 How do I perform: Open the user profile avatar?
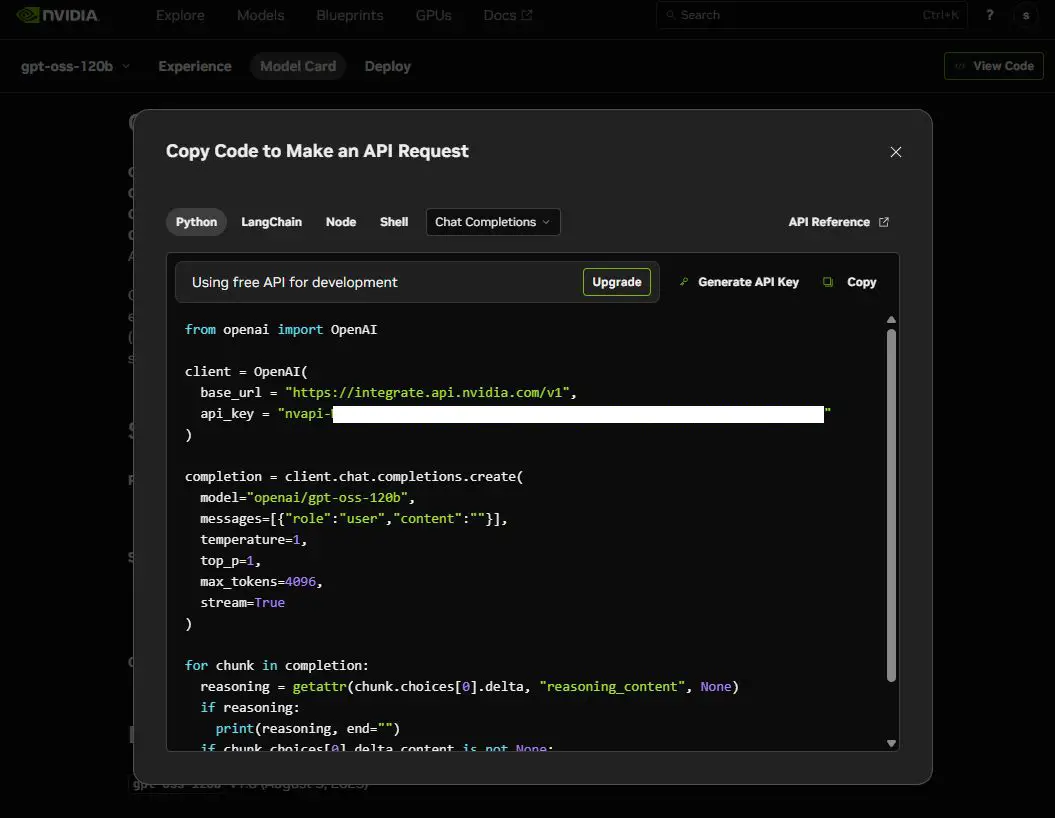point(1025,15)
